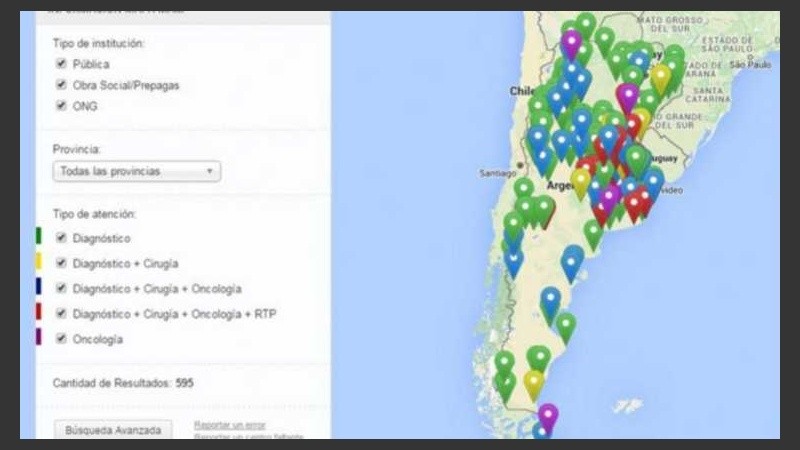
Task: Click the Cantidad de Resultados: 595 text
Action: tap(123, 383)
